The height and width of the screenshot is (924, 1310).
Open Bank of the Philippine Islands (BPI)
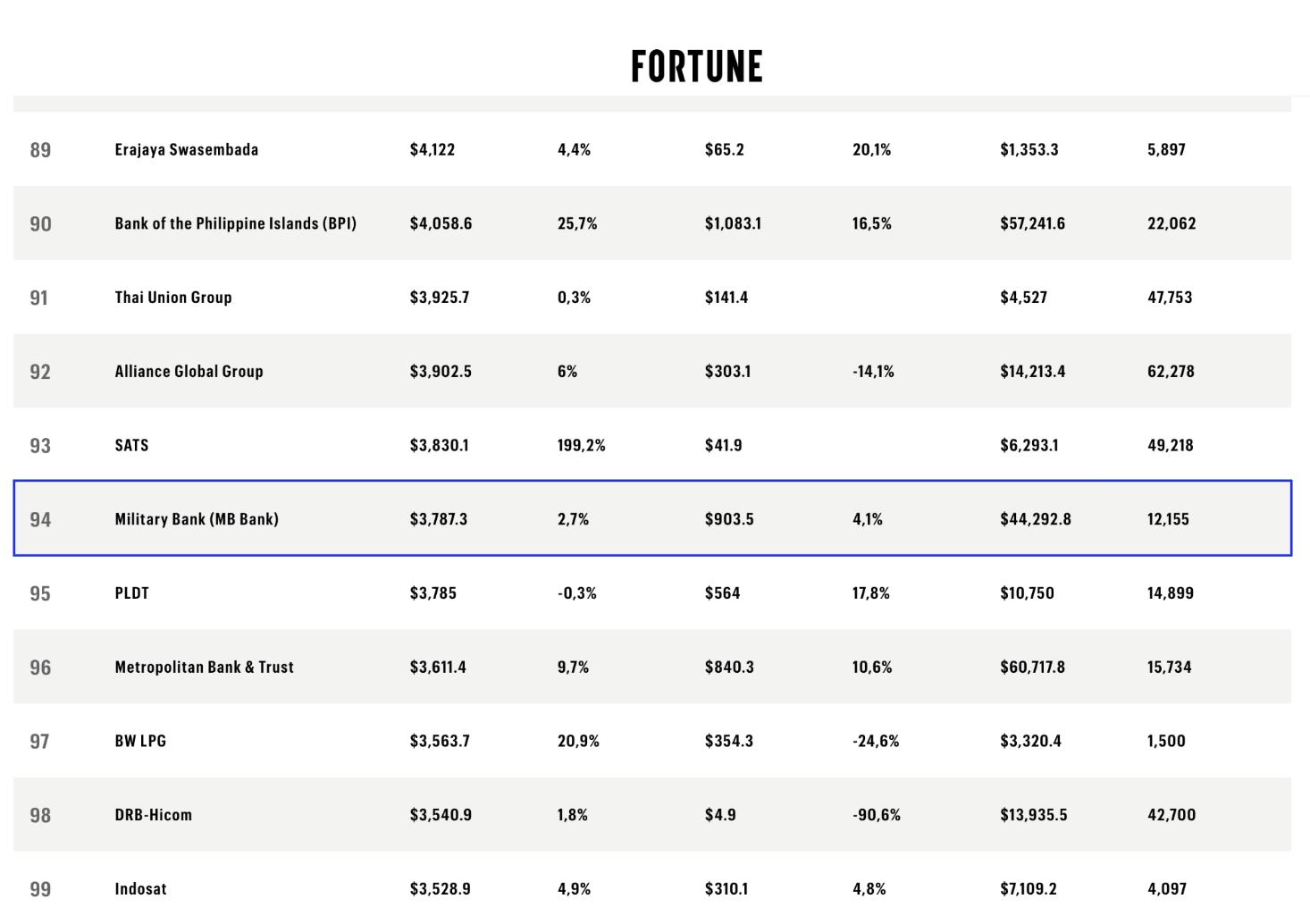236,223
